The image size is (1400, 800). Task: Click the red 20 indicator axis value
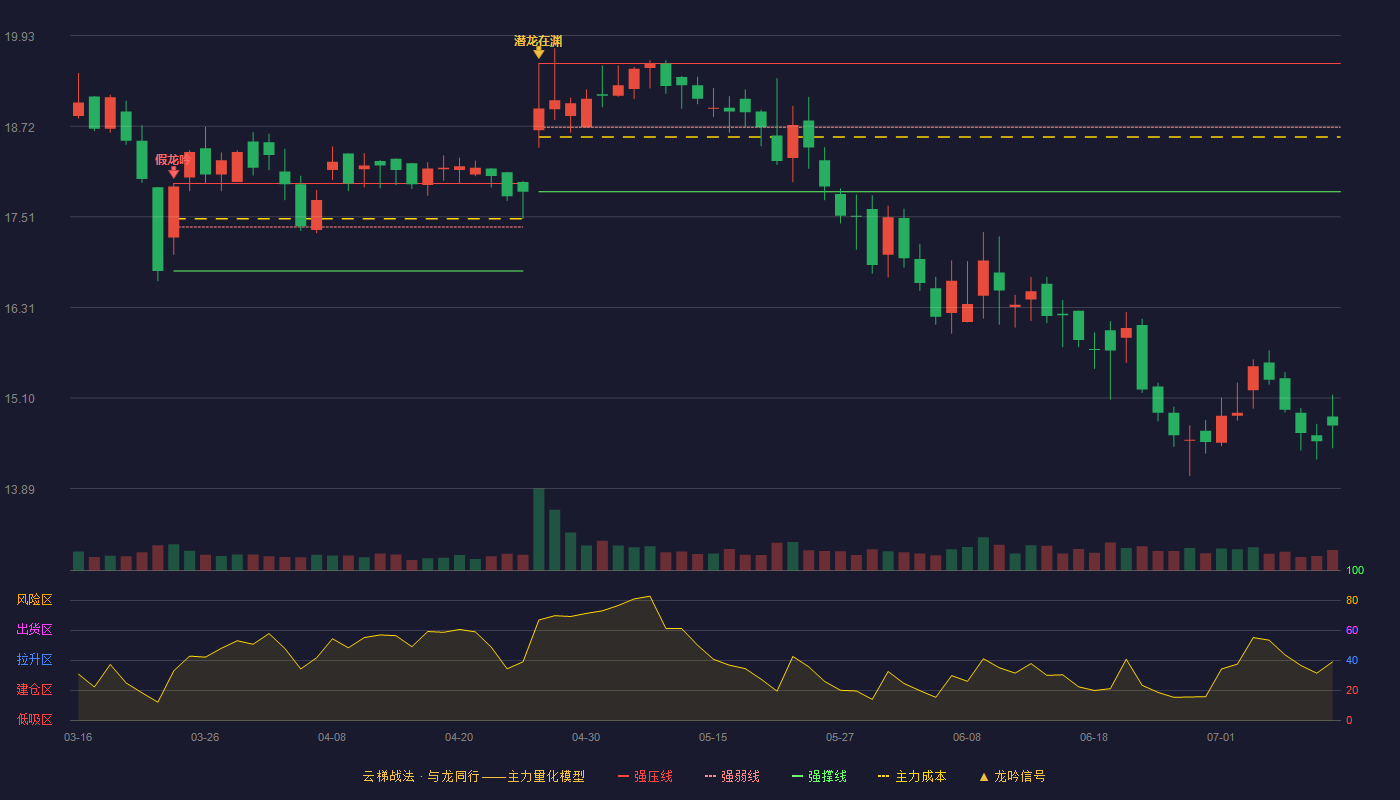click(1352, 690)
